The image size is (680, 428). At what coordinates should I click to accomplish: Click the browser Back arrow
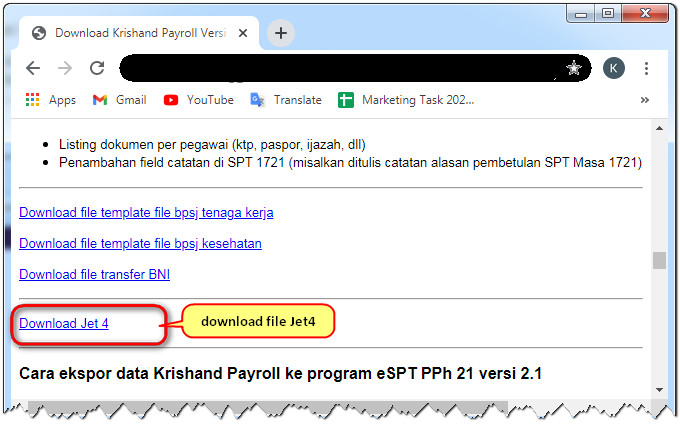[33, 68]
